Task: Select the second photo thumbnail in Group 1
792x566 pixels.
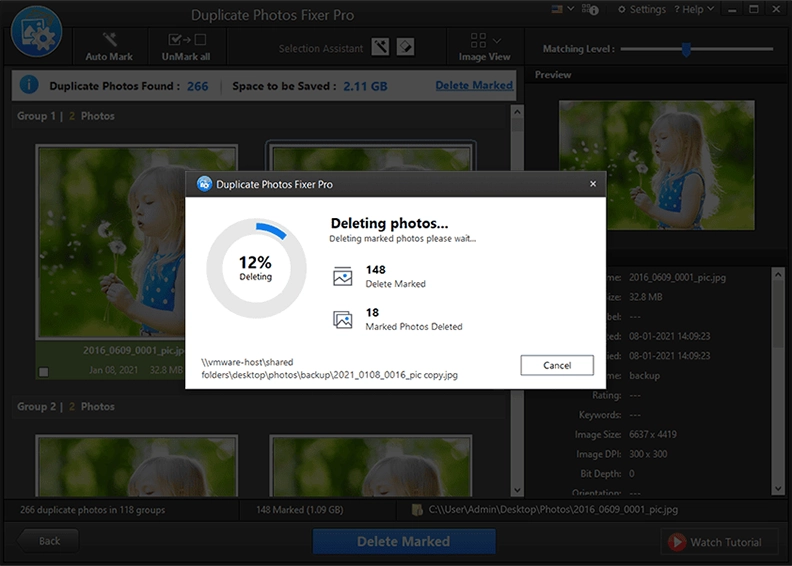Action: point(371,158)
